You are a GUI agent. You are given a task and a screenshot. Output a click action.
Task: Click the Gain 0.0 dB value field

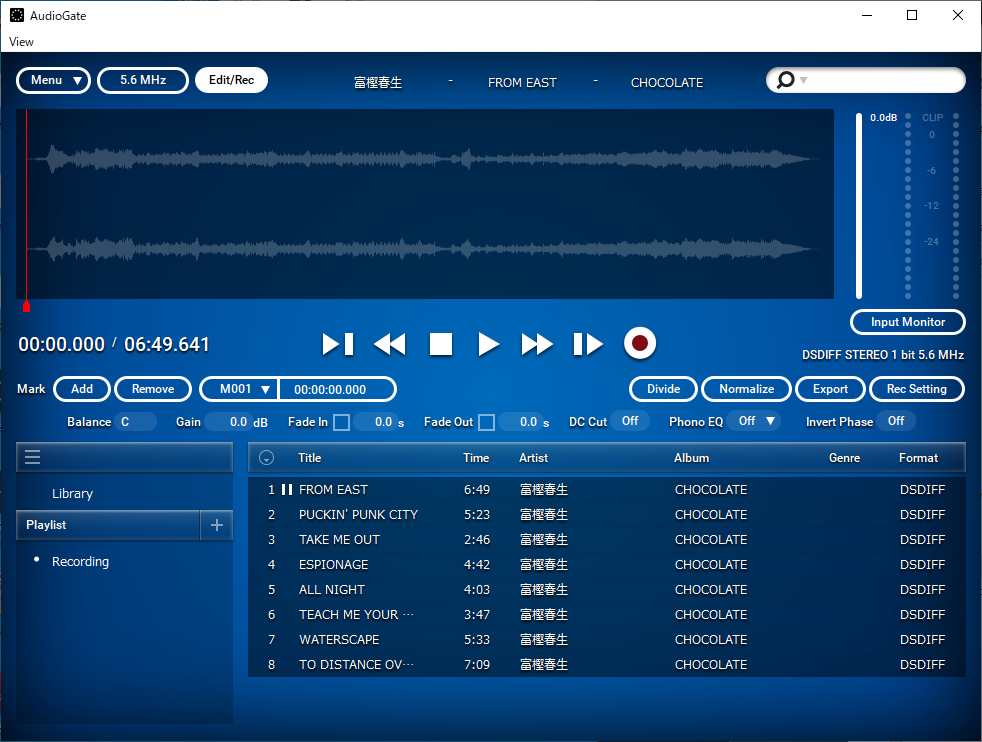coord(229,421)
